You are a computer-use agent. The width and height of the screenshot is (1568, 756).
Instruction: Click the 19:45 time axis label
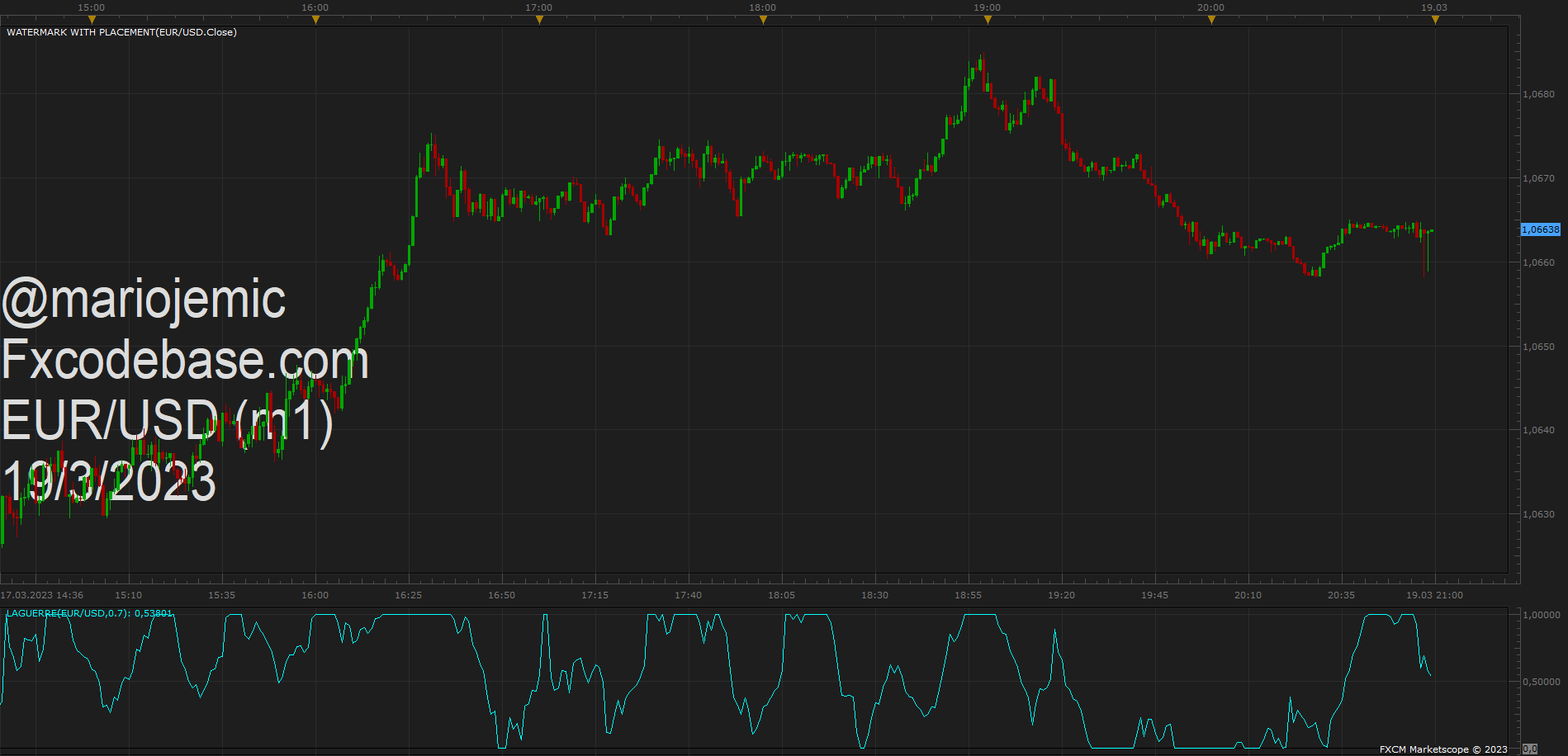point(1154,595)
